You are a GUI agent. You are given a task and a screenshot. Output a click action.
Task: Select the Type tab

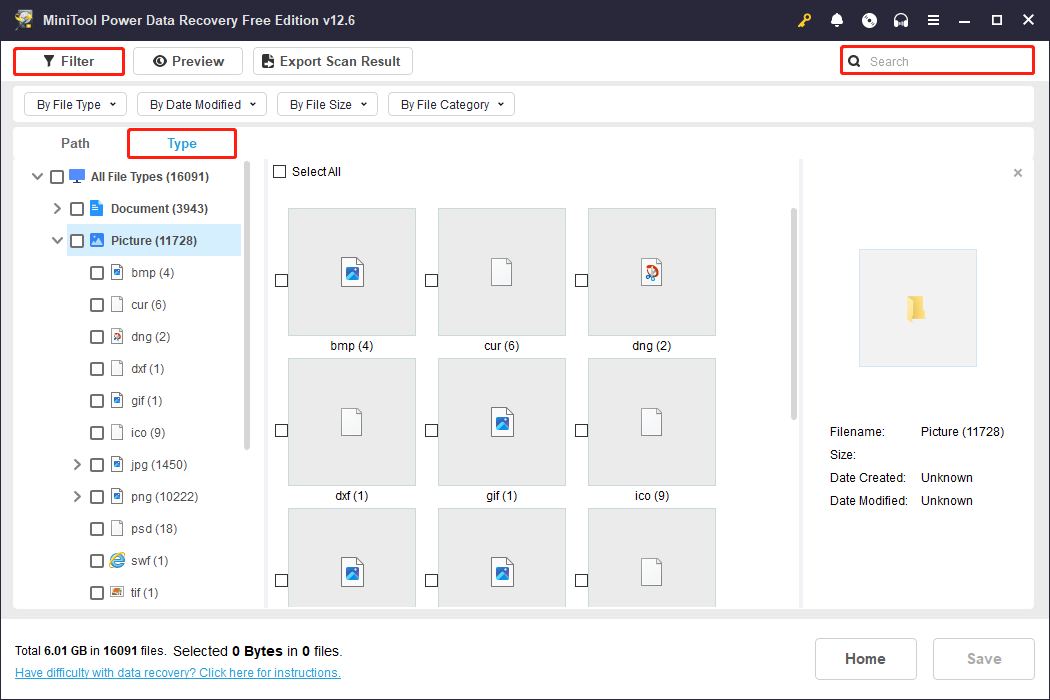coord(181,143)
